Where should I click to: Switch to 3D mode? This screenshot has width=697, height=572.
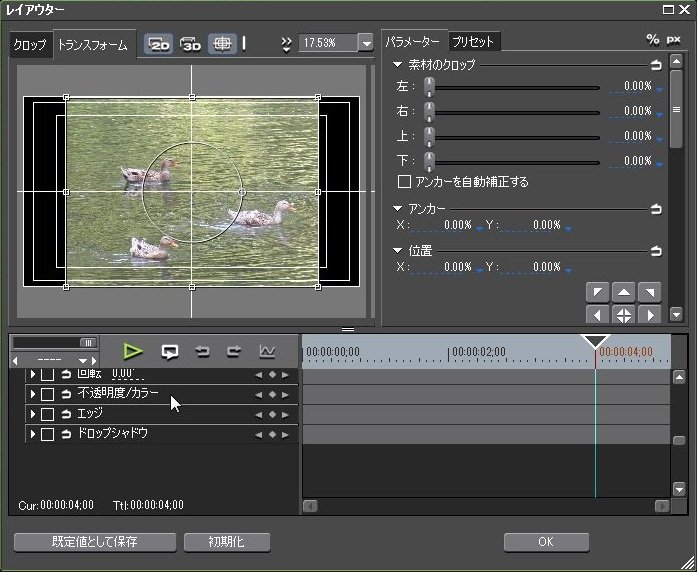pos(191,44)
